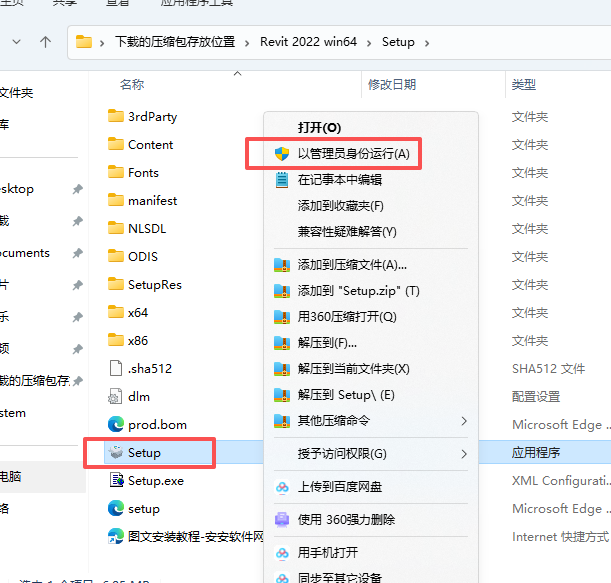This screenshot has width=611, height=583.
Task: Click the Fonts folder icon
Action: coord(116,172)
